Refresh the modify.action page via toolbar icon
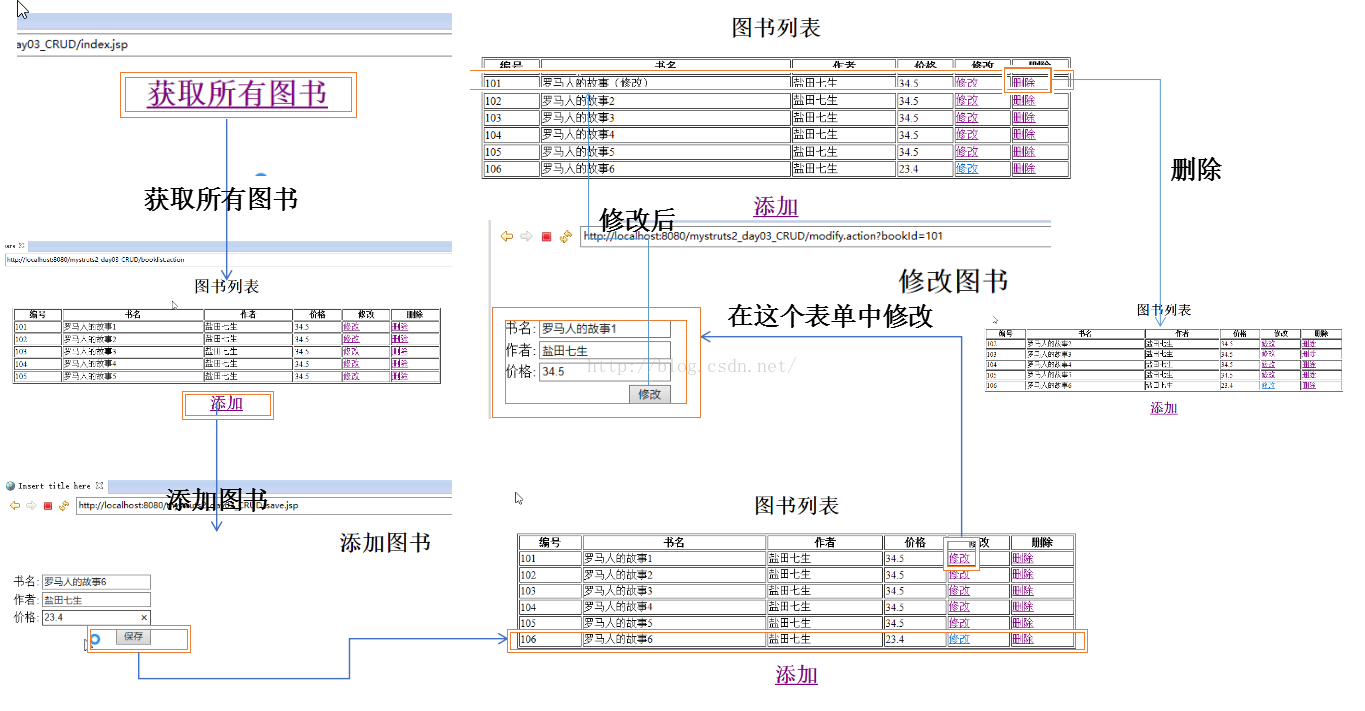The height and width of the screenshot is (711, 1365). click(x=566, y=236)
